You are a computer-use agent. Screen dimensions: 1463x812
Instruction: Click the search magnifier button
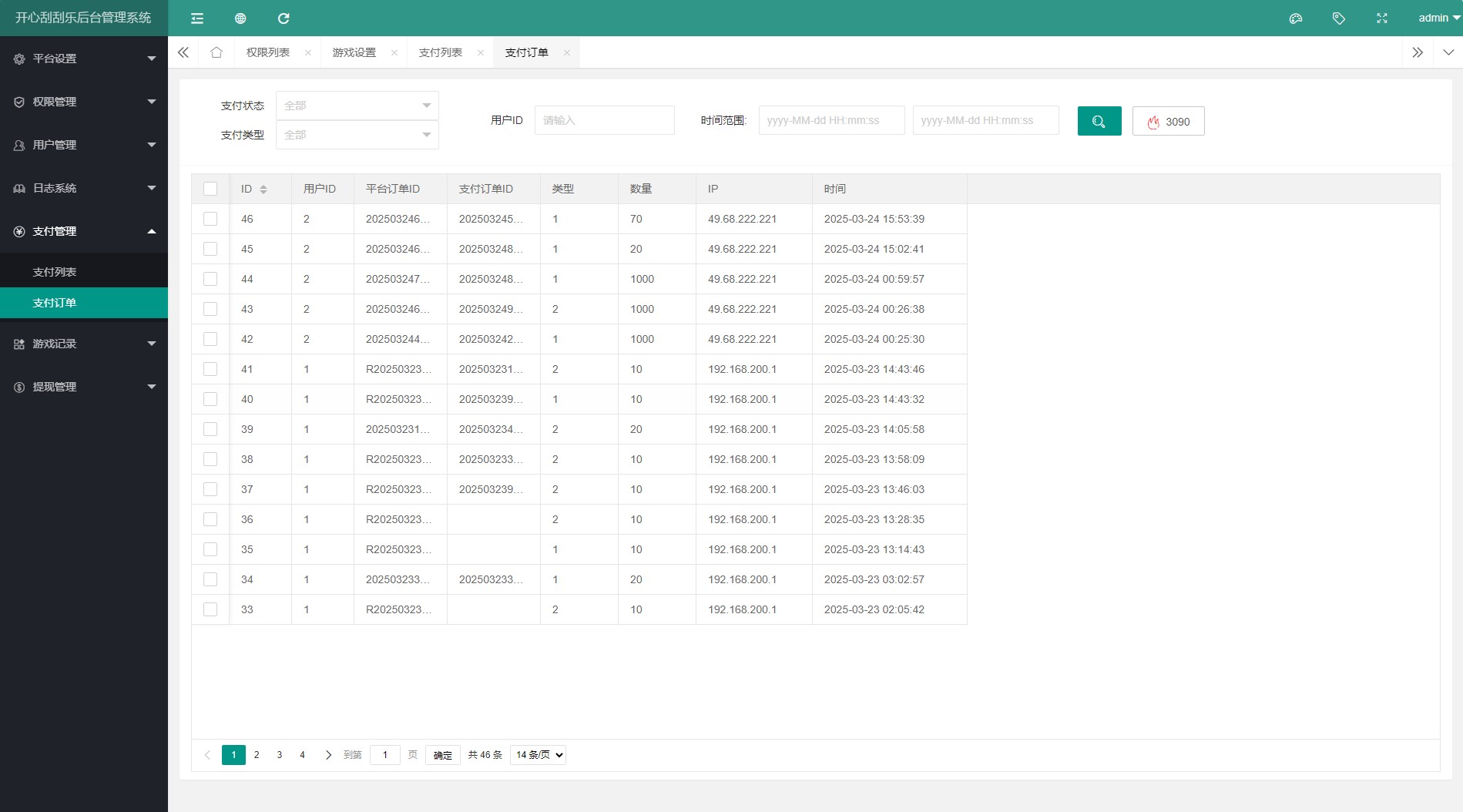[1099, 121]
